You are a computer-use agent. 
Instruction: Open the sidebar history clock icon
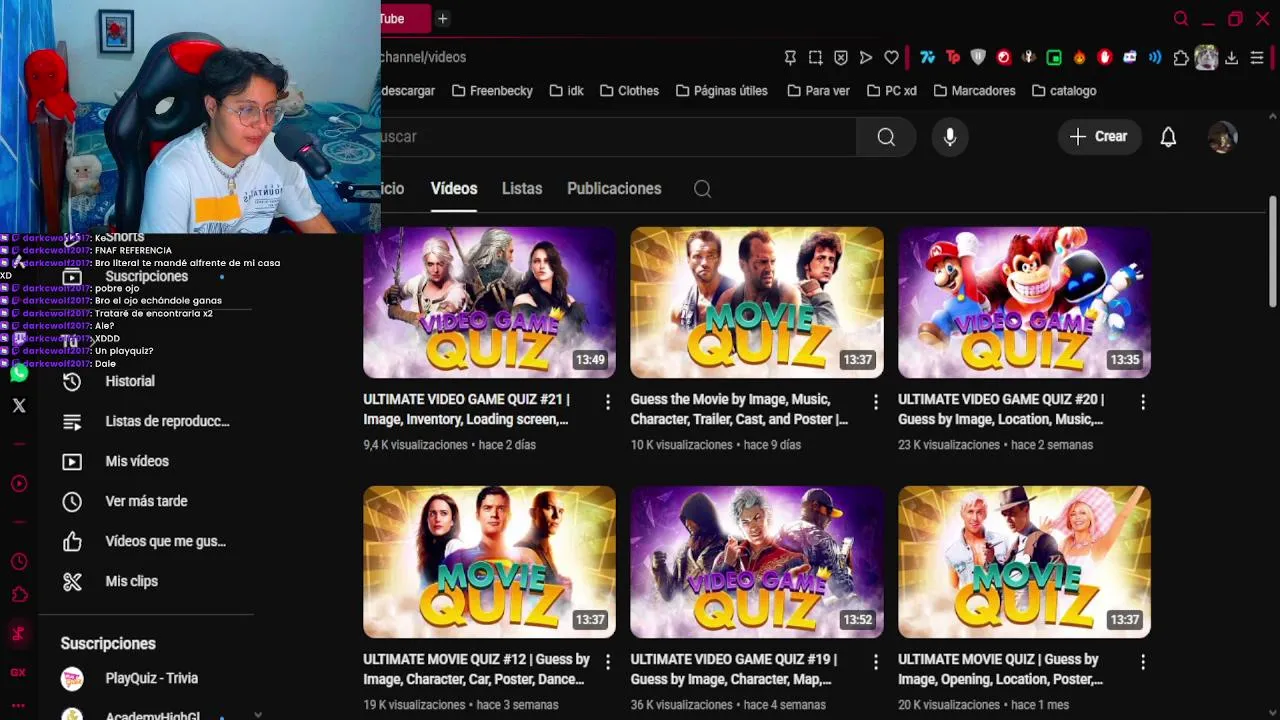19,562
